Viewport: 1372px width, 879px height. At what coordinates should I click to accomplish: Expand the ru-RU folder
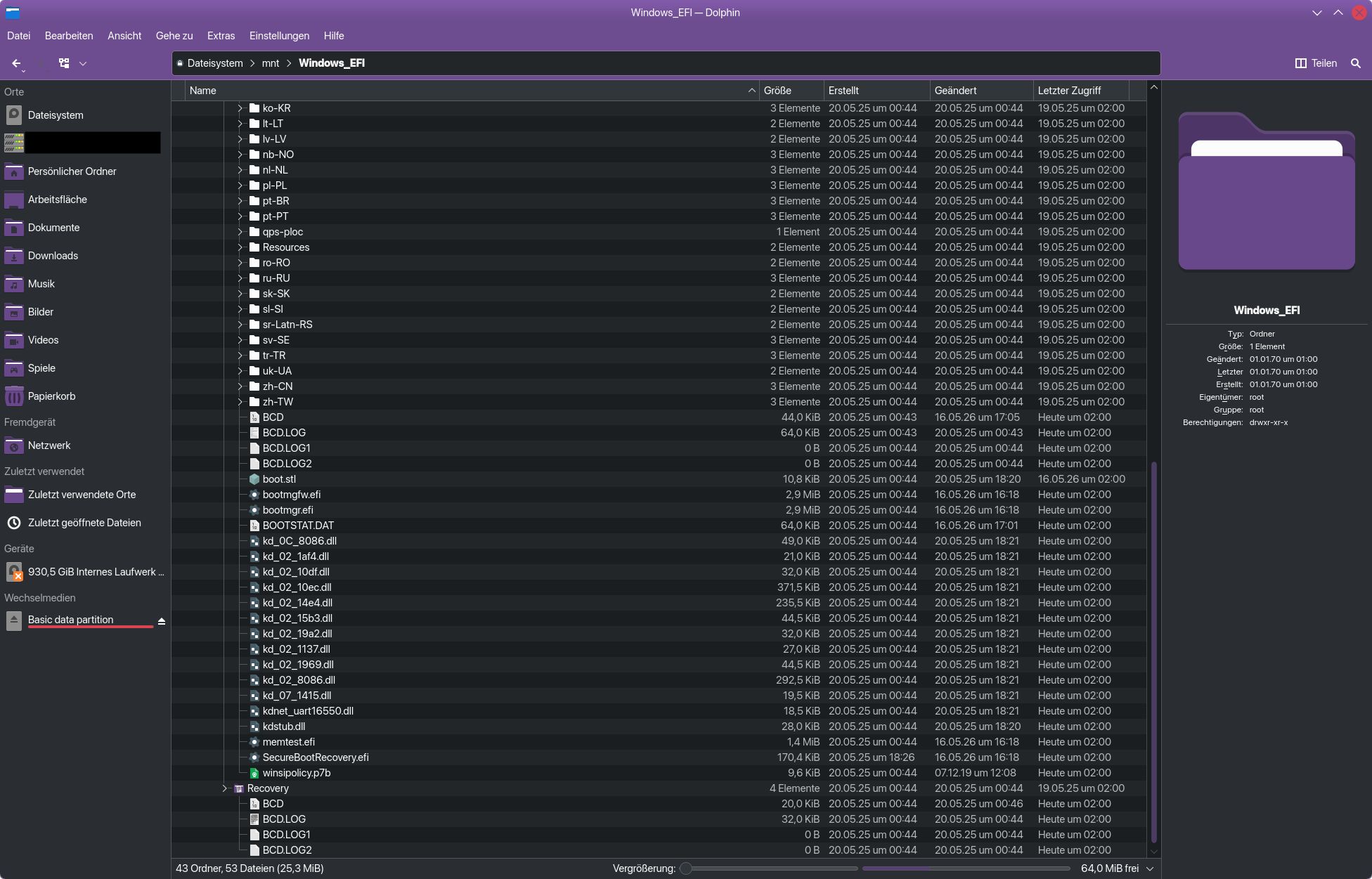coord(240,278)
